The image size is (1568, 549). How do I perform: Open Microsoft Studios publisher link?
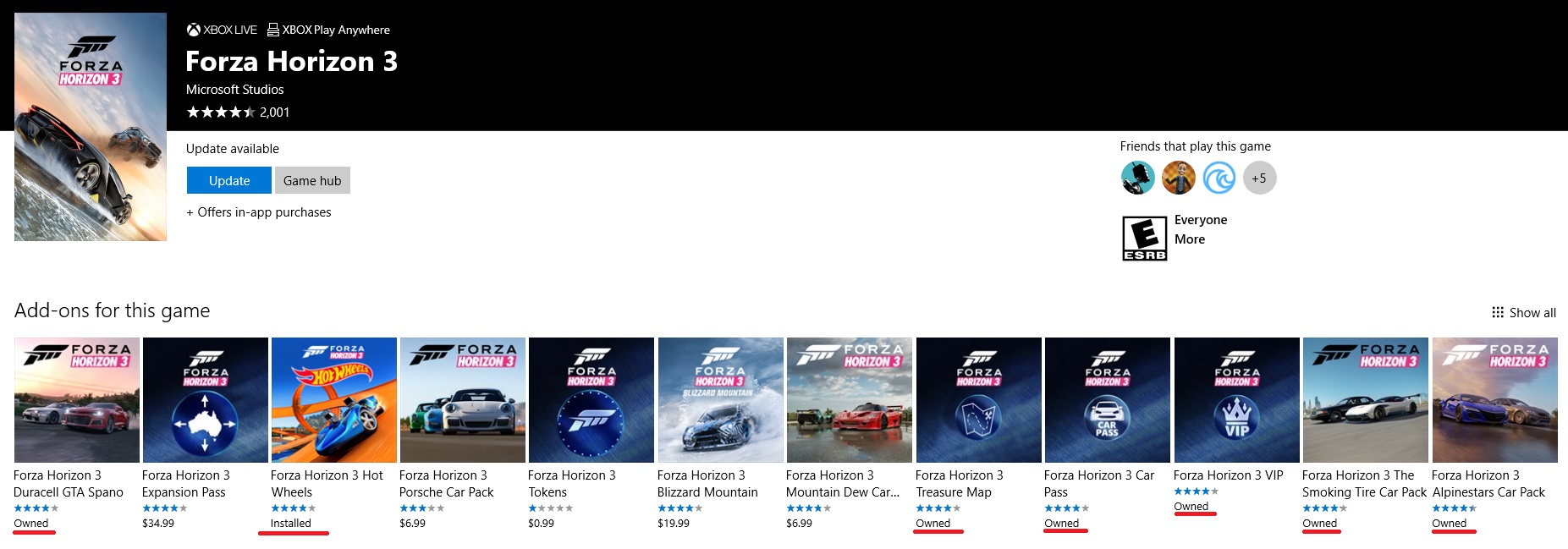pyautogui.click(x=235, y=89)
